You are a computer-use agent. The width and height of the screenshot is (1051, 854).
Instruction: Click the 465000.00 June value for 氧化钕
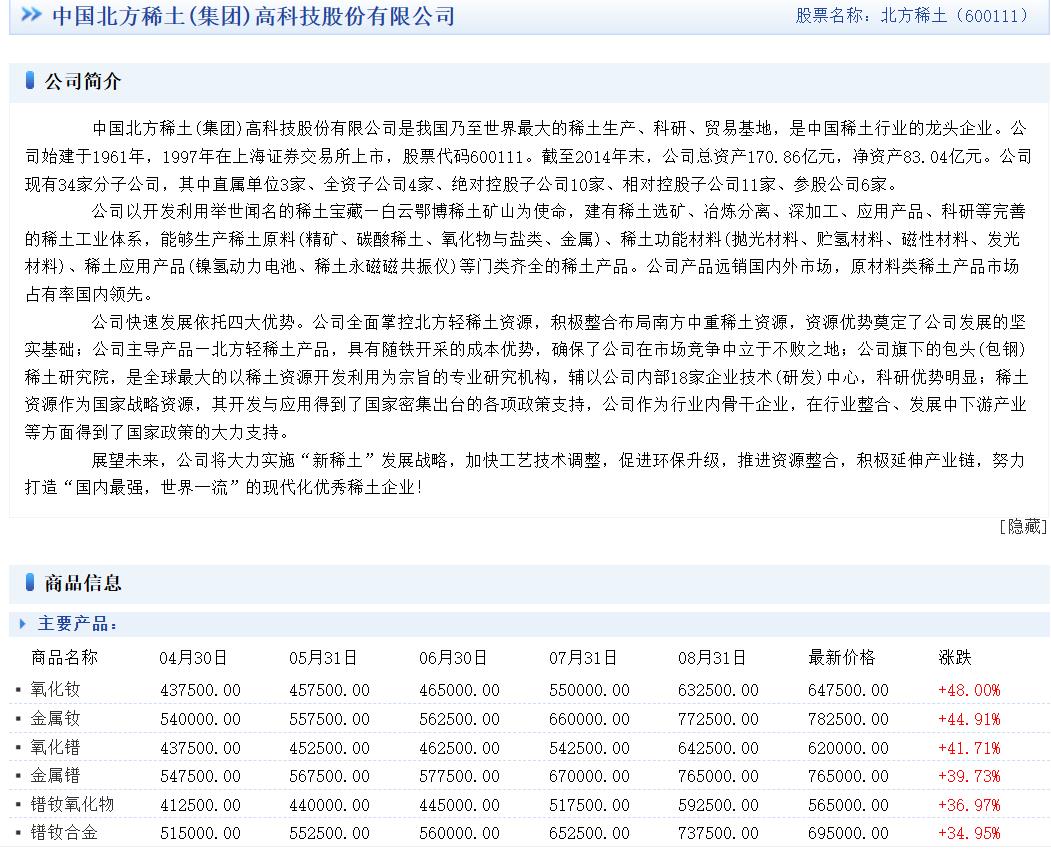click(459, 690)
